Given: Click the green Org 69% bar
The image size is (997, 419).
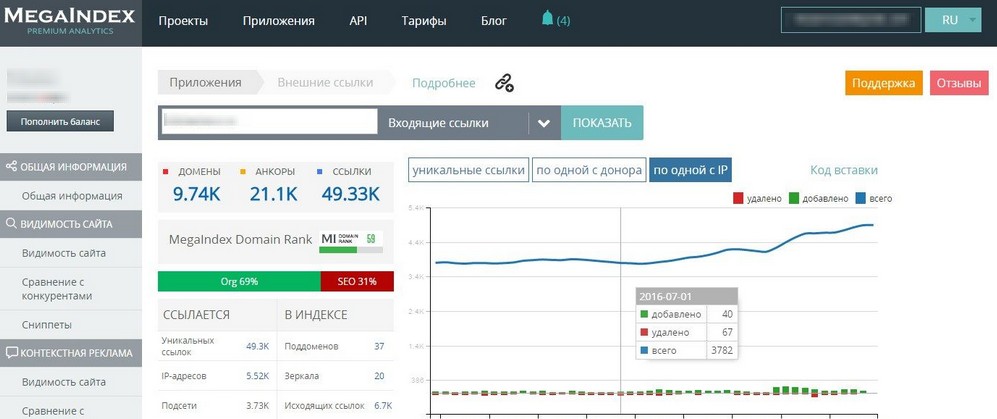Looking at the screenshot, I should pos(239,281).
